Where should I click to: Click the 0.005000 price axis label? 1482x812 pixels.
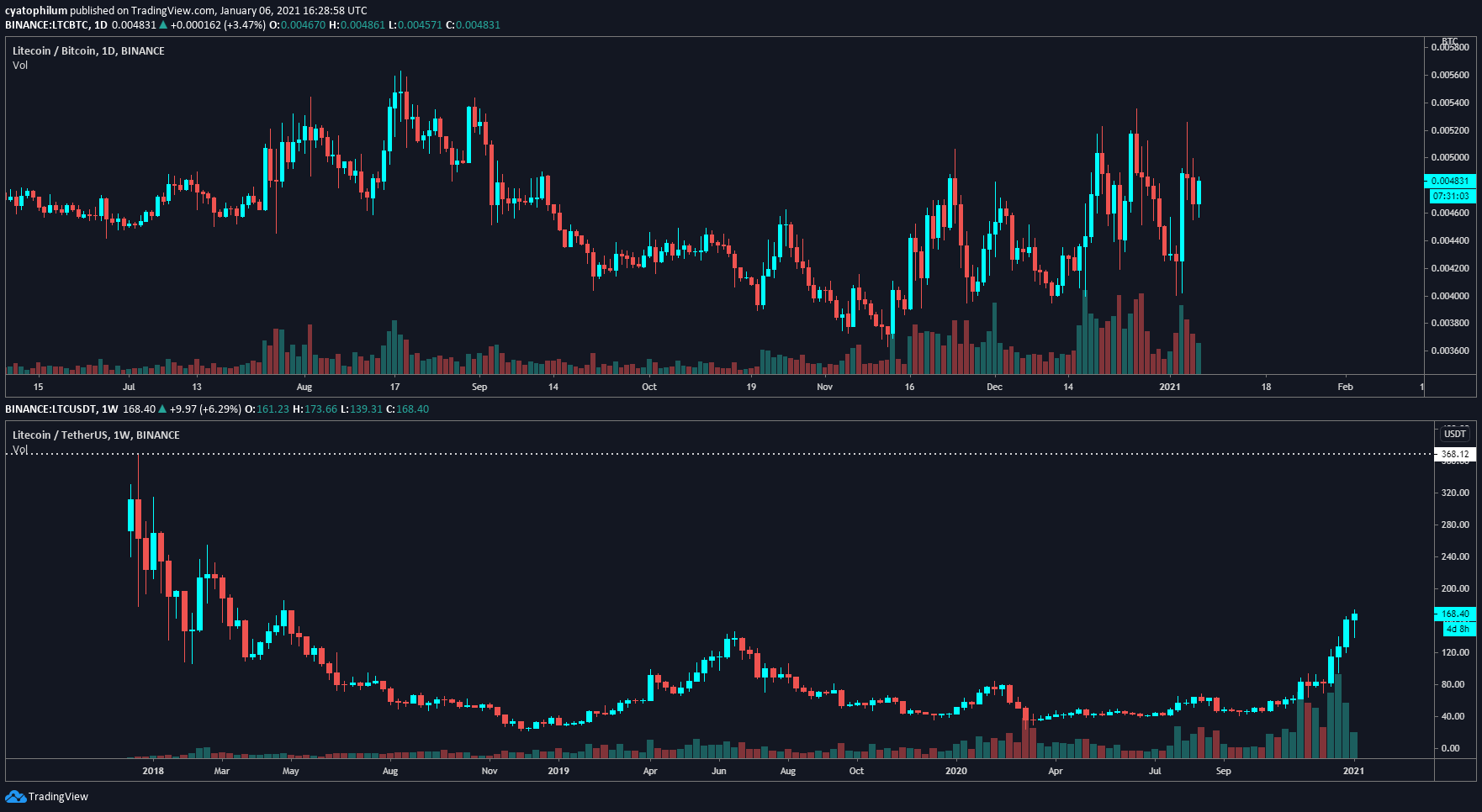[1450, 157]
